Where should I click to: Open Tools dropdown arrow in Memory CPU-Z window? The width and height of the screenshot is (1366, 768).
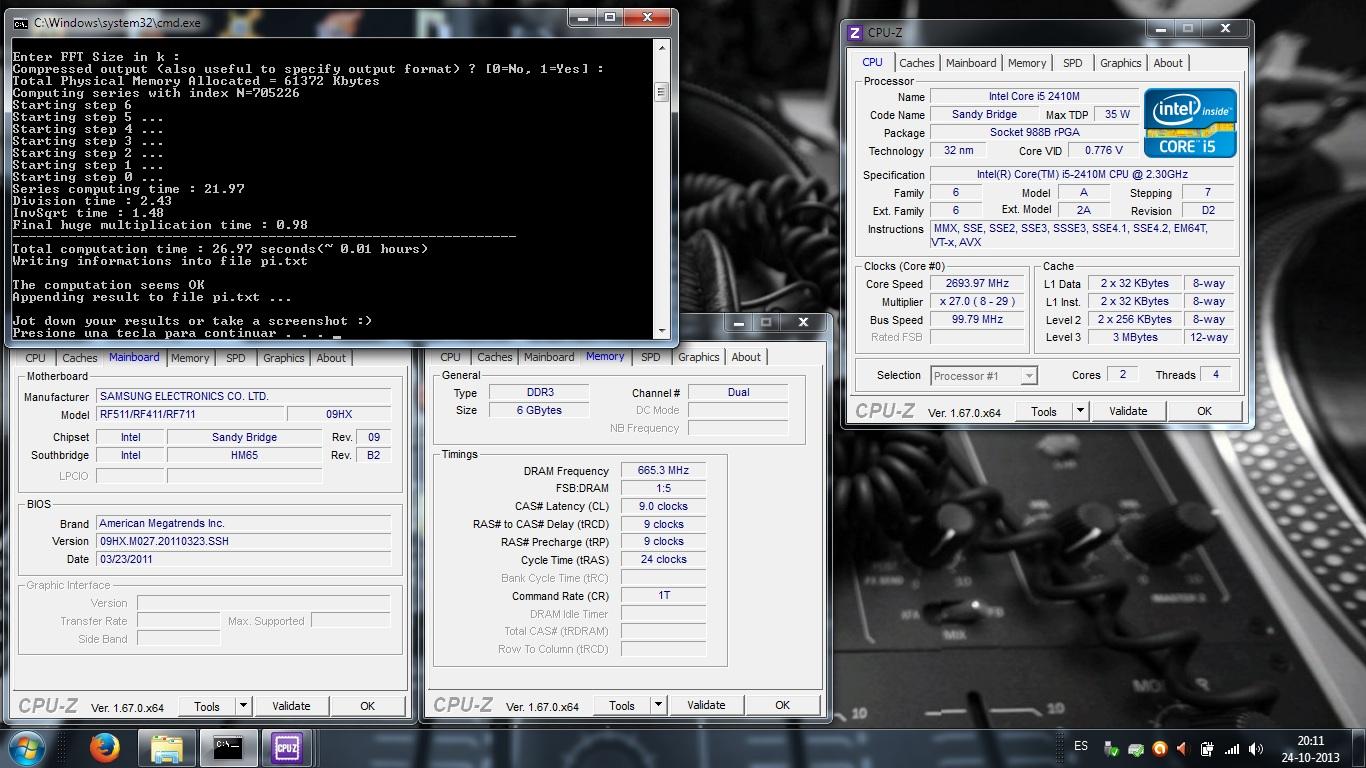[657, 705]
